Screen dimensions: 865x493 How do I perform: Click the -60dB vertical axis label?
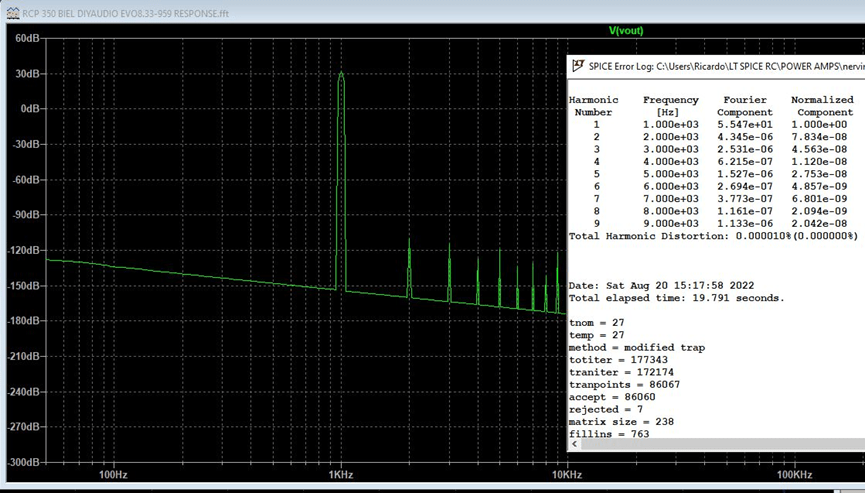25,180
